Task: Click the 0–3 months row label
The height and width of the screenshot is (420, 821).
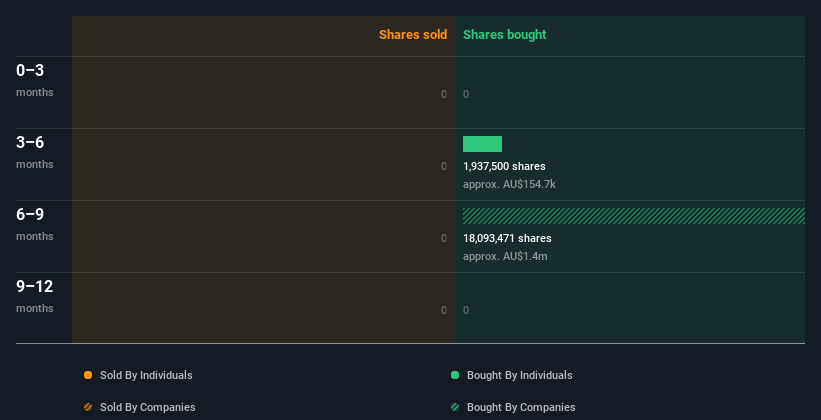Action: click(x=35, y=80)
